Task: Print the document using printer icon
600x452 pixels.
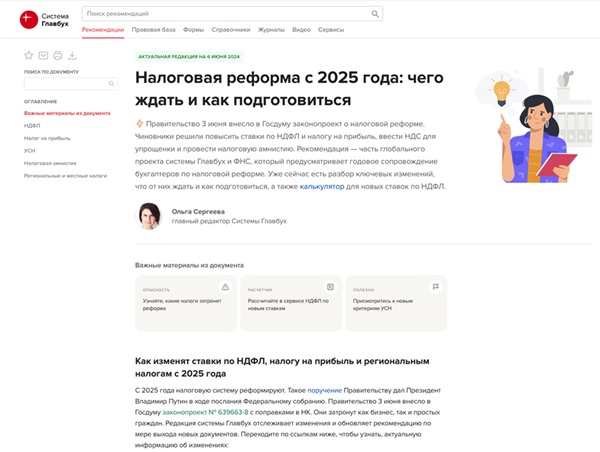Action: pos(58,55)
